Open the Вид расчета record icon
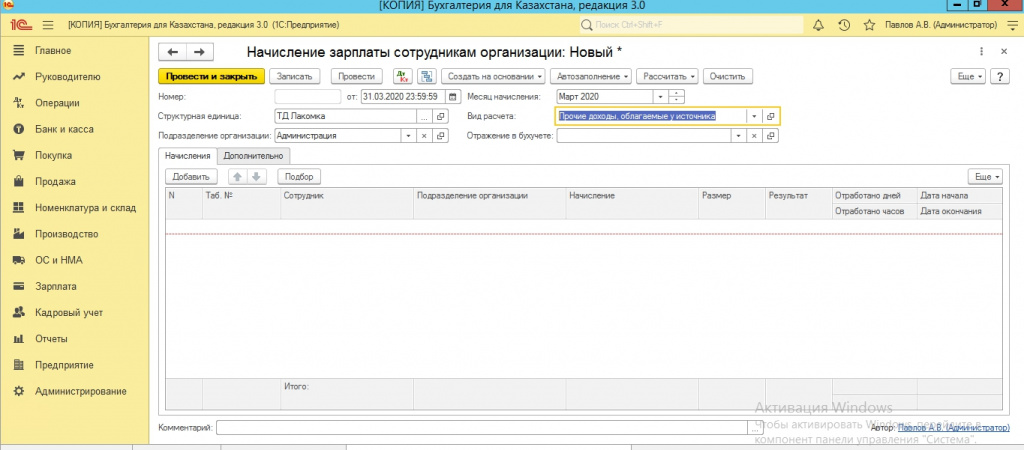 tap(771, 116)
